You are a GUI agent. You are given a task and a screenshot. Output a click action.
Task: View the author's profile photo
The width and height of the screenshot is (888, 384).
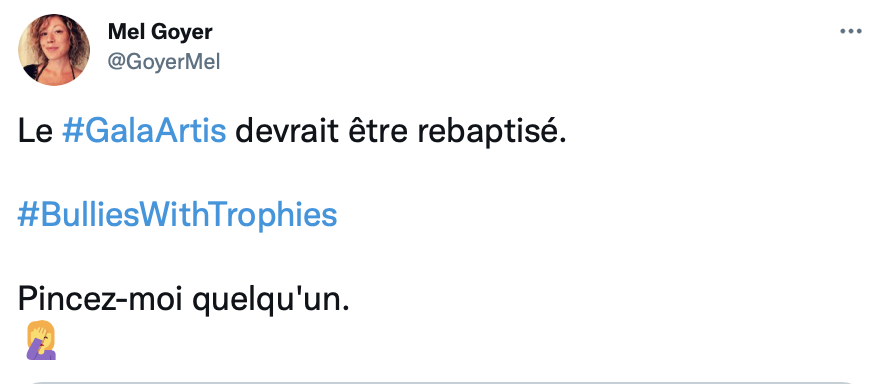click(54, 50)
